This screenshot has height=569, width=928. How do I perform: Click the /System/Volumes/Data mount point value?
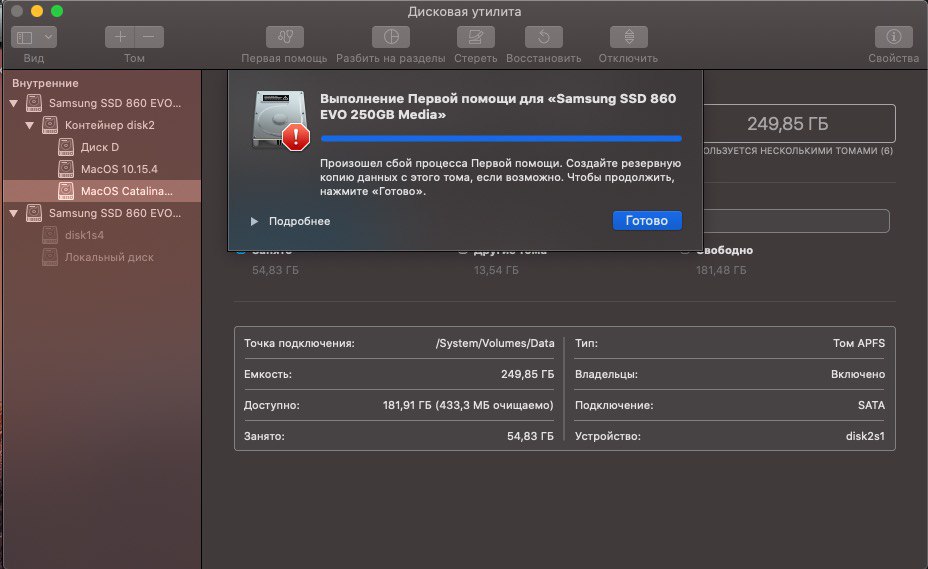point(495,343)
